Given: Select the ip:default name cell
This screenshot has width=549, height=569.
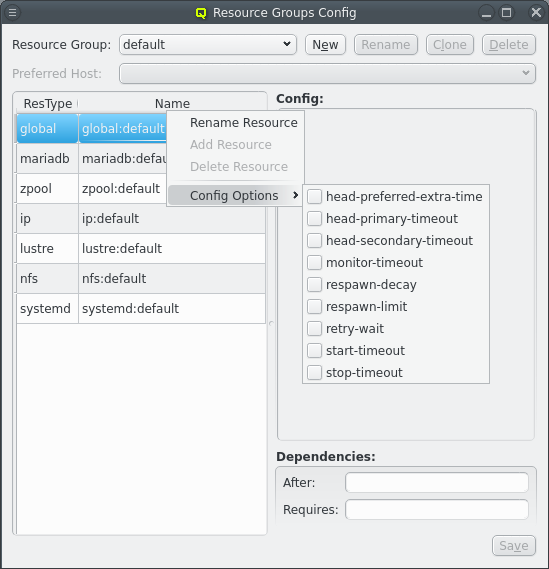Looking at the screenshot, I should point(172,219).
